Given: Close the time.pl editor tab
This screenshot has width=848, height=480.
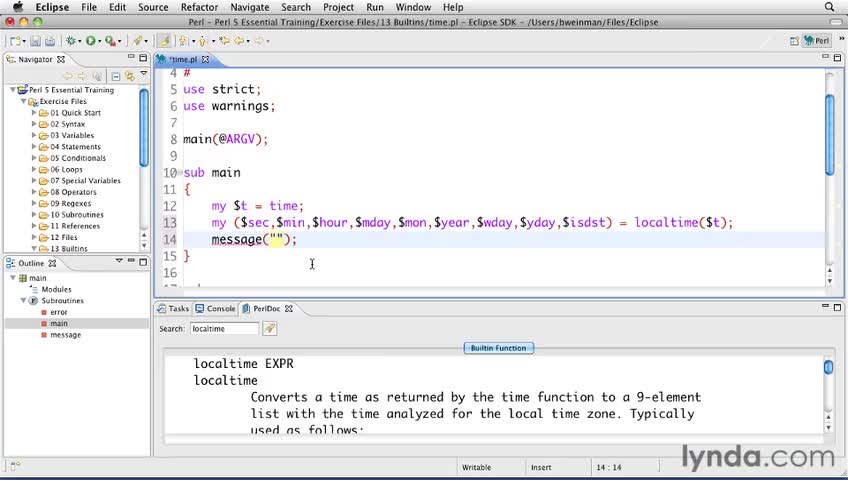Looking at the screenshot, I should pos(205,59).
